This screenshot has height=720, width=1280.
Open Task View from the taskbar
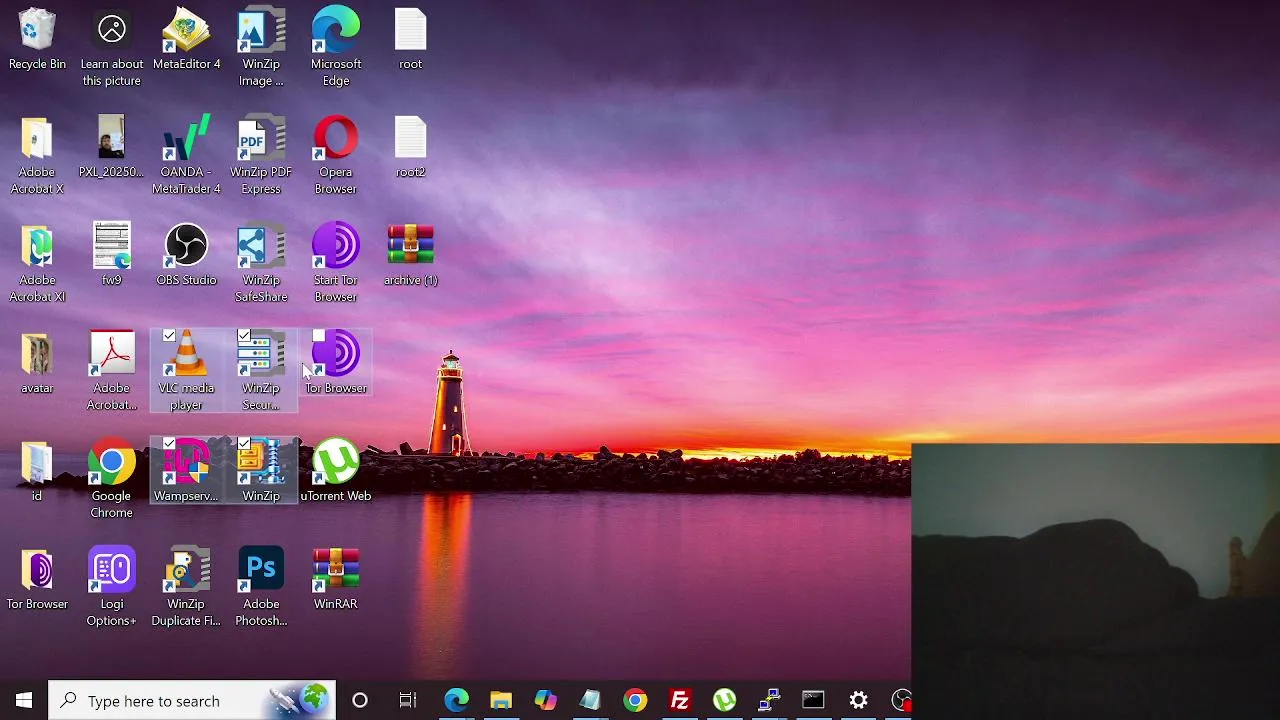coord(408,700)
